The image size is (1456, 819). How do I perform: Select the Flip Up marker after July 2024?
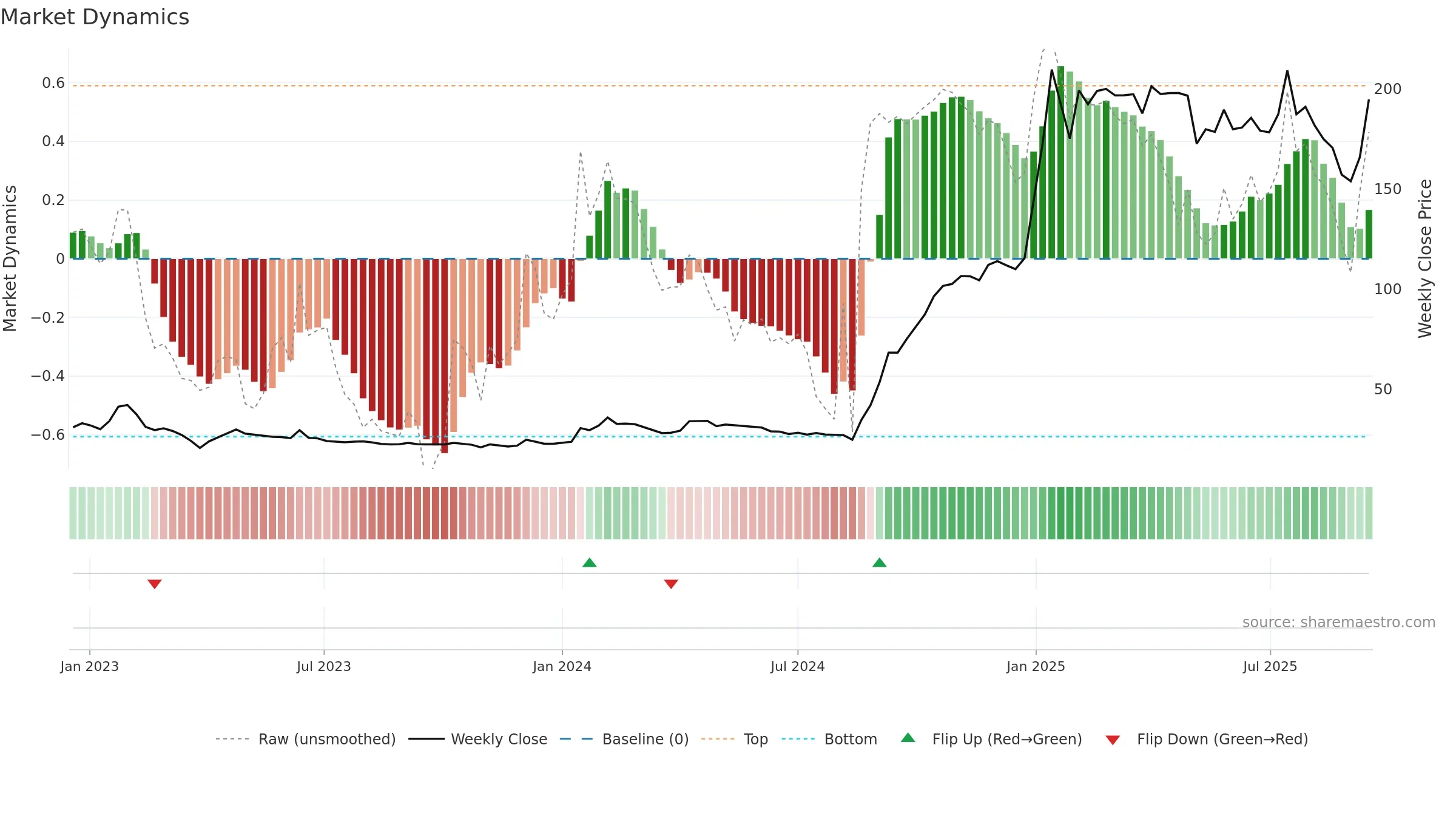point(880,562)
